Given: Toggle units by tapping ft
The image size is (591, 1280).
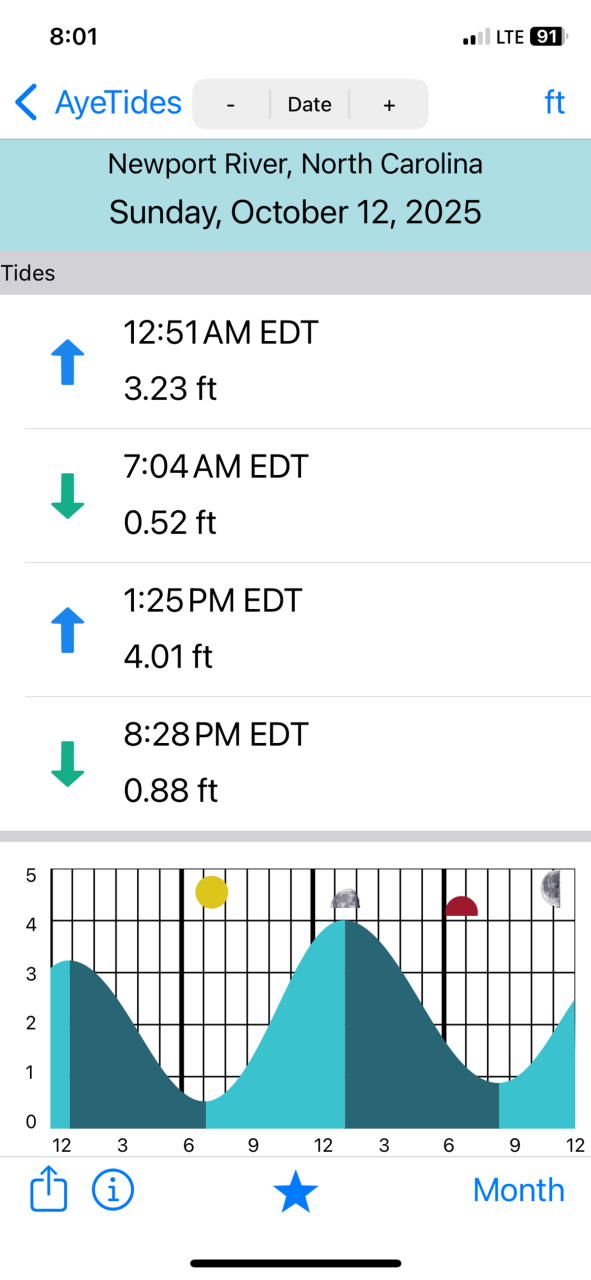Looking at the screenshot, I should tap(555, 102).
